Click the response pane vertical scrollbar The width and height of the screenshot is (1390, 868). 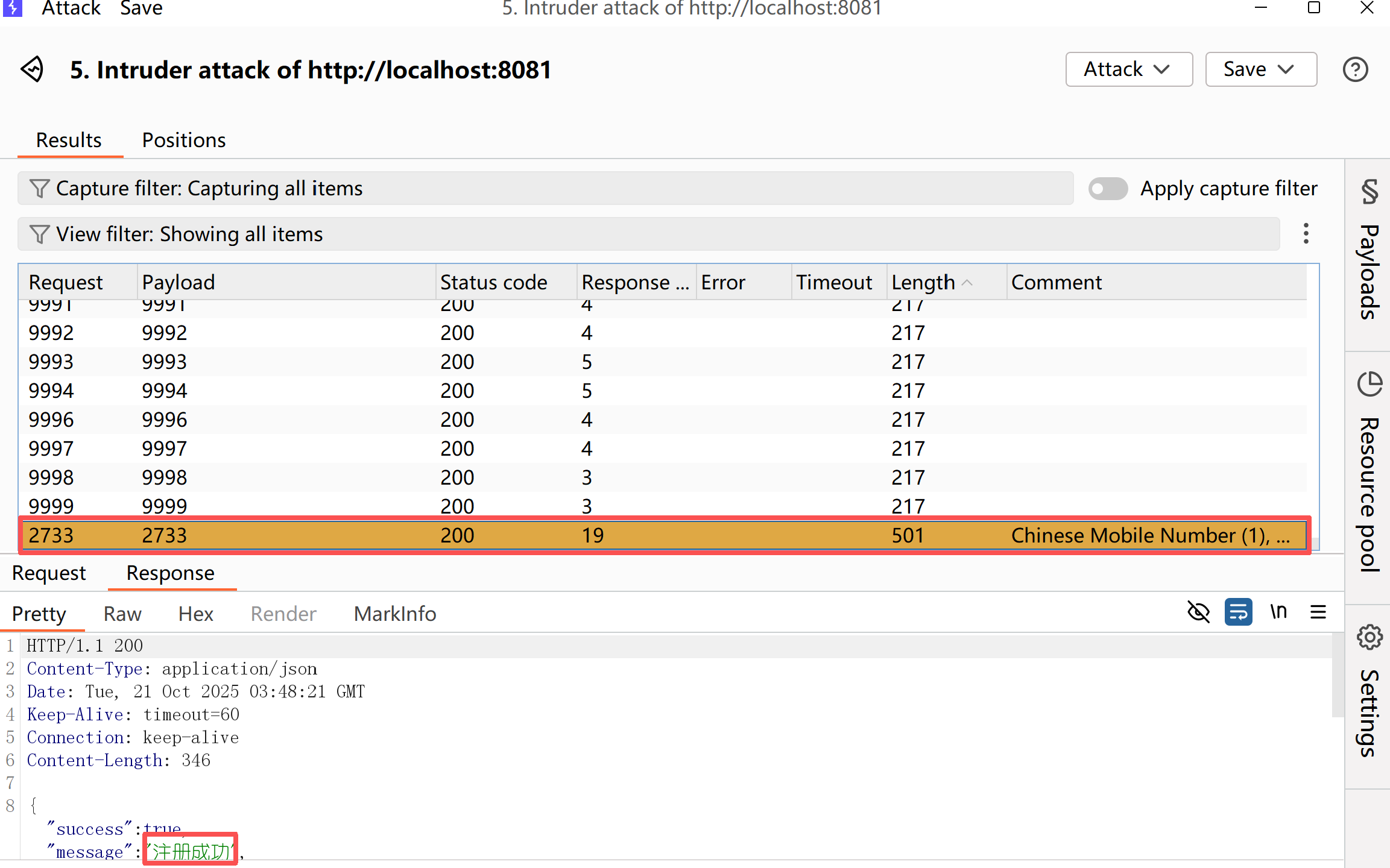(1338, 675)
